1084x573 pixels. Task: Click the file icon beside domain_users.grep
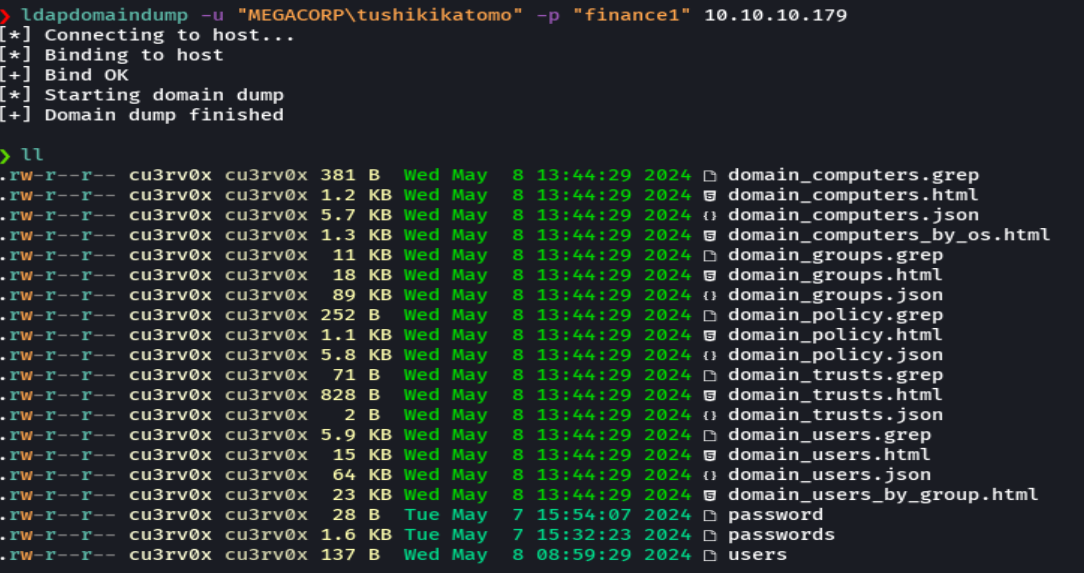(x=709, y=436)
